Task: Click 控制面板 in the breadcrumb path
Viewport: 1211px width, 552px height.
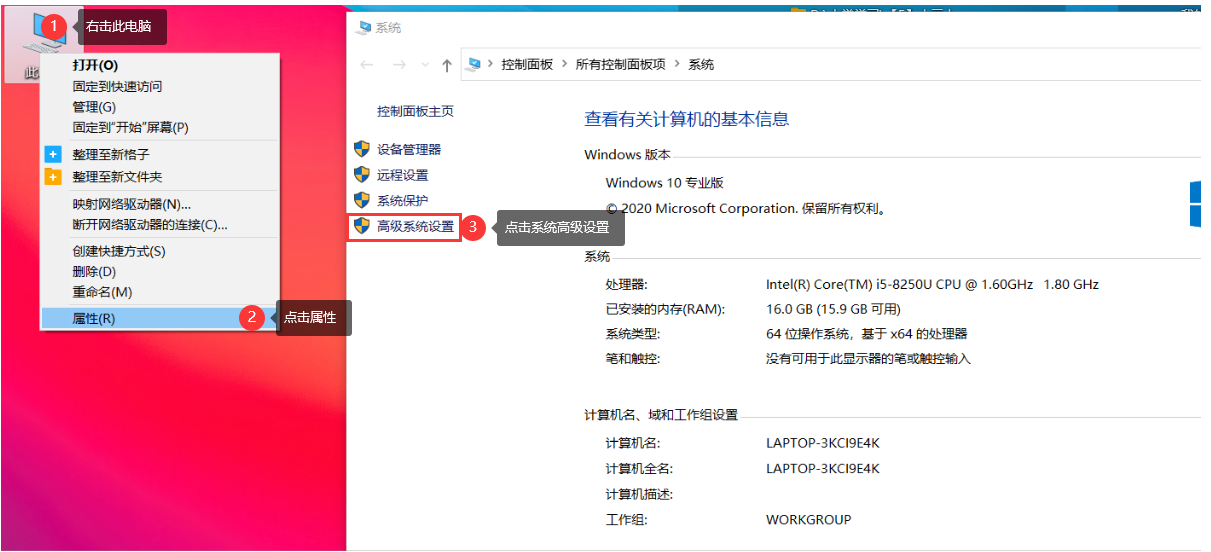Action: click(527, 64)
